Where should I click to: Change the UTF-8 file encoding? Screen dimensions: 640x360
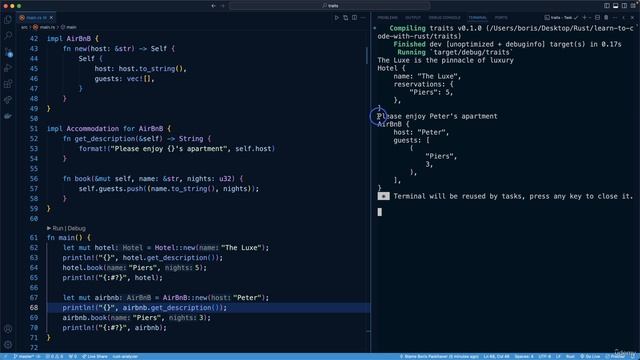click(544, 356)
